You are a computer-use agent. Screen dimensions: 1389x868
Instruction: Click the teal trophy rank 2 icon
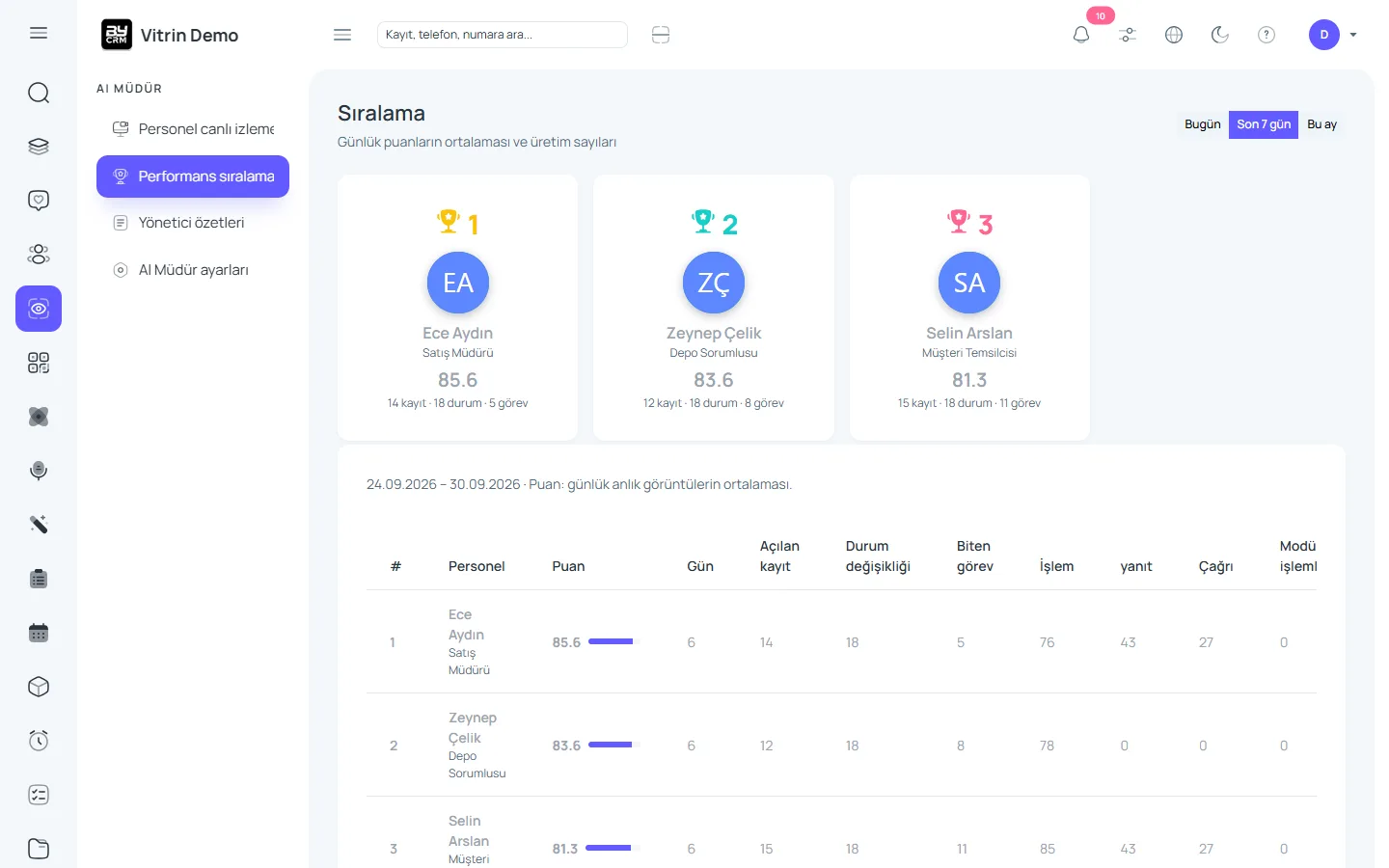(x=703, y=222)
